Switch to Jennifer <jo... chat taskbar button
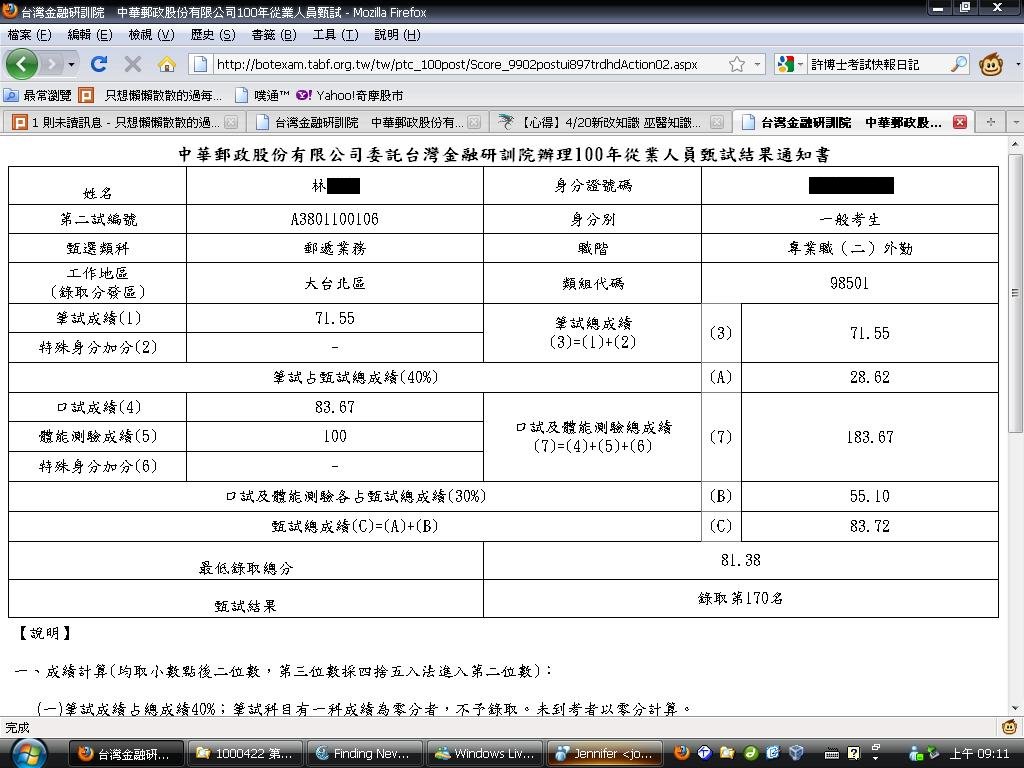The image size is (1024, 768). 604,753
